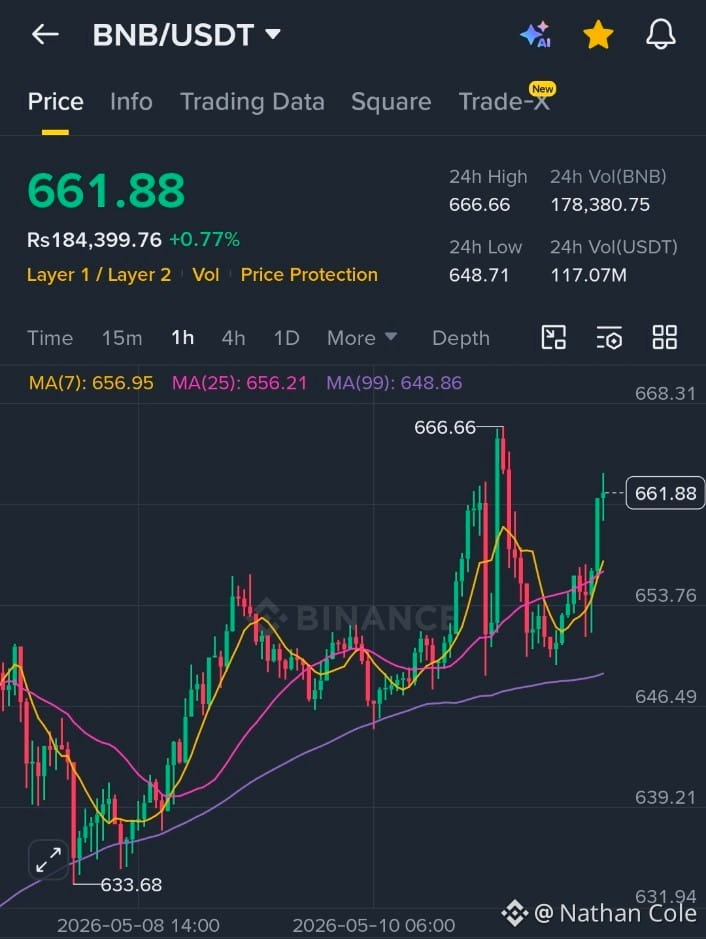
Task: Open the chart indicator settings icon
Action: coord(609,338)
